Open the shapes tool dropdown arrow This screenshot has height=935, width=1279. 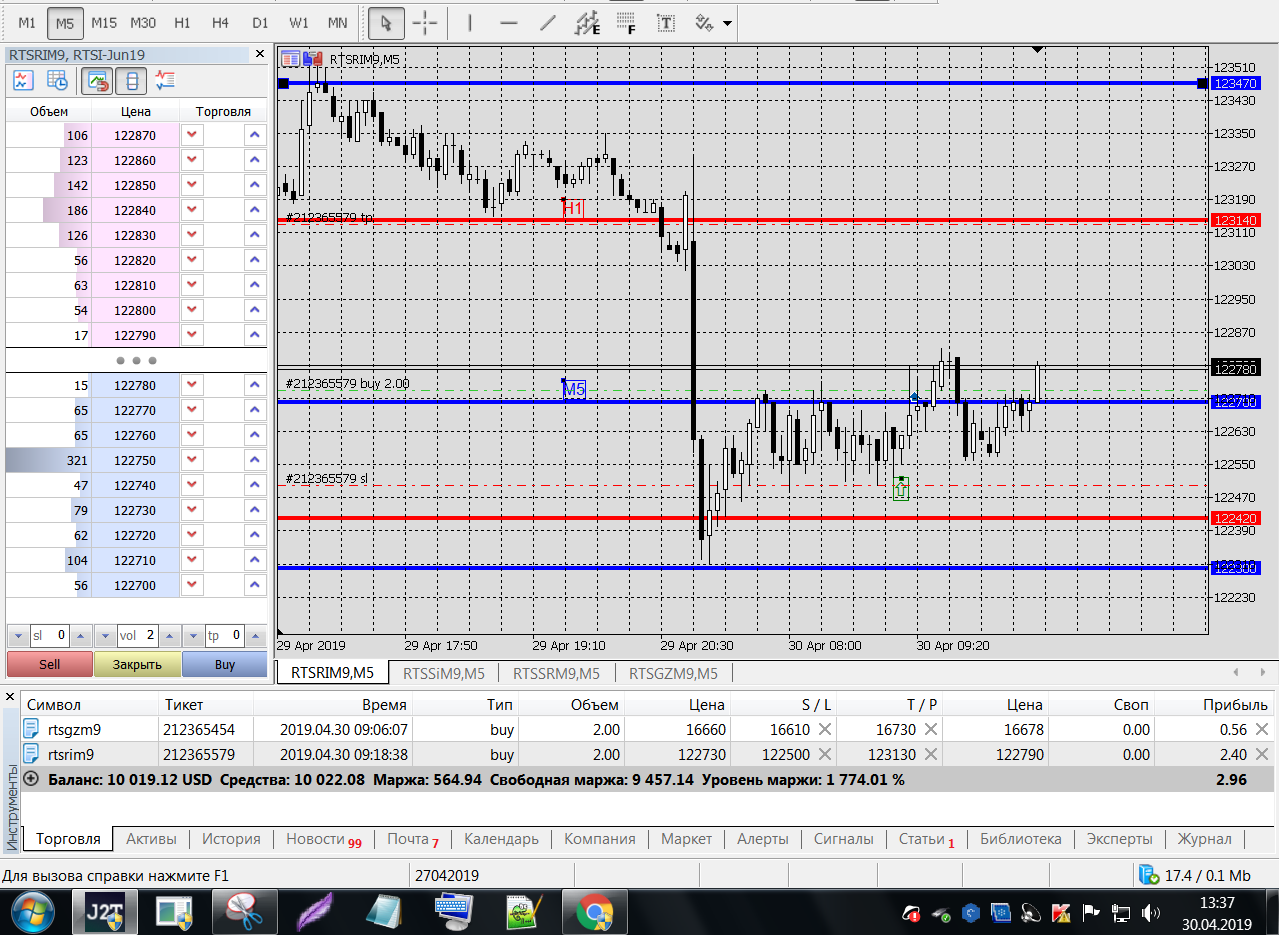click(x=727, y=22)
